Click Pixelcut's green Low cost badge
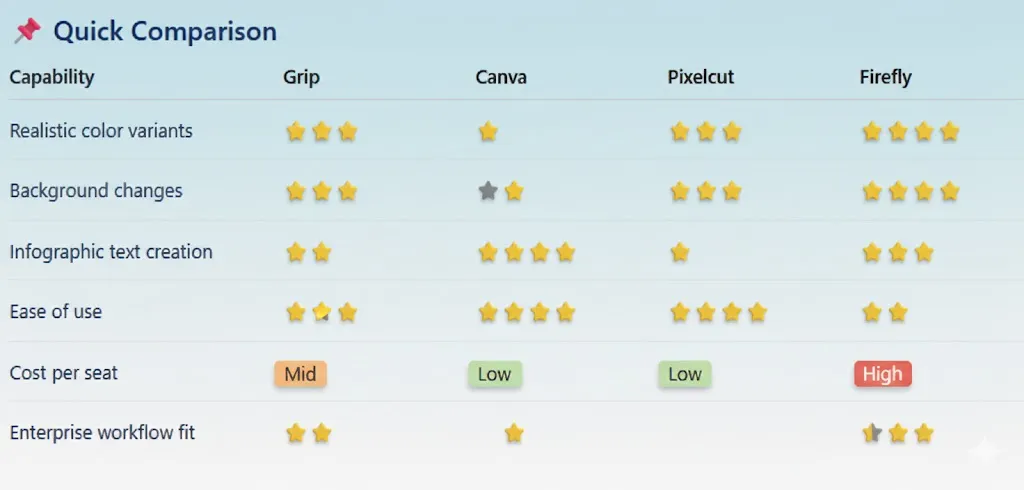This screenshot has height=490, width=1024. 685,374
